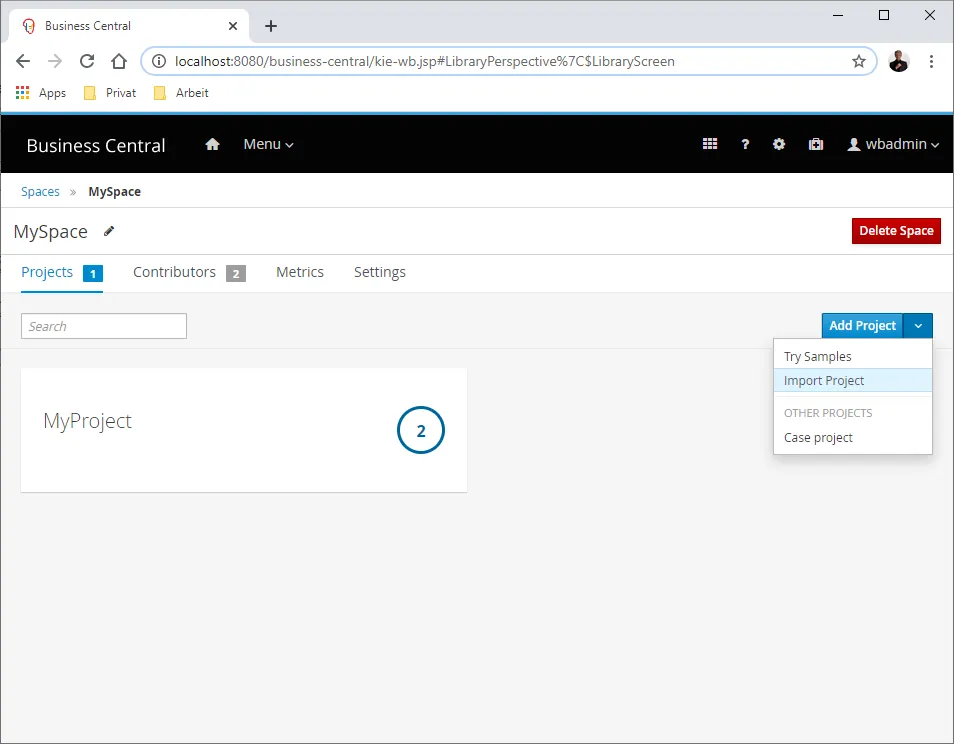Open the apps grid icon in header
This screenshot has height=744, width=954.
[709, 144]
